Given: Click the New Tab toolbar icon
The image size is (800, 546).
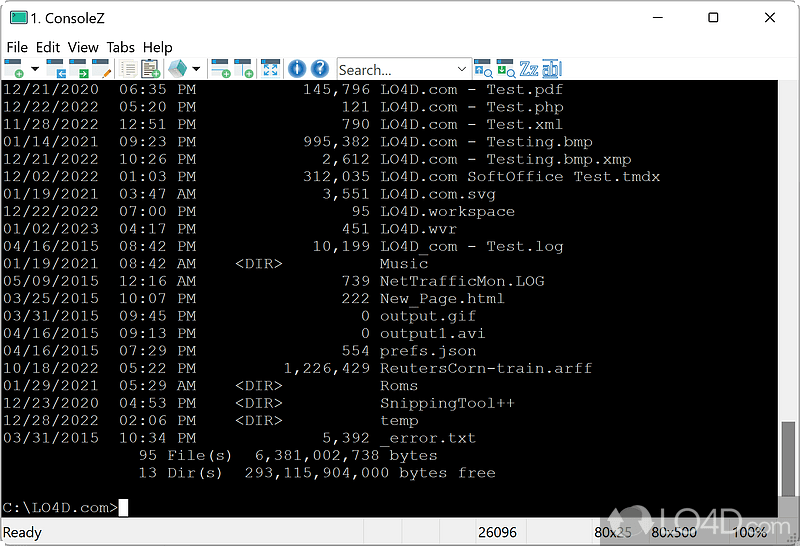Looking at the screenshot, I should pos(14,69).
